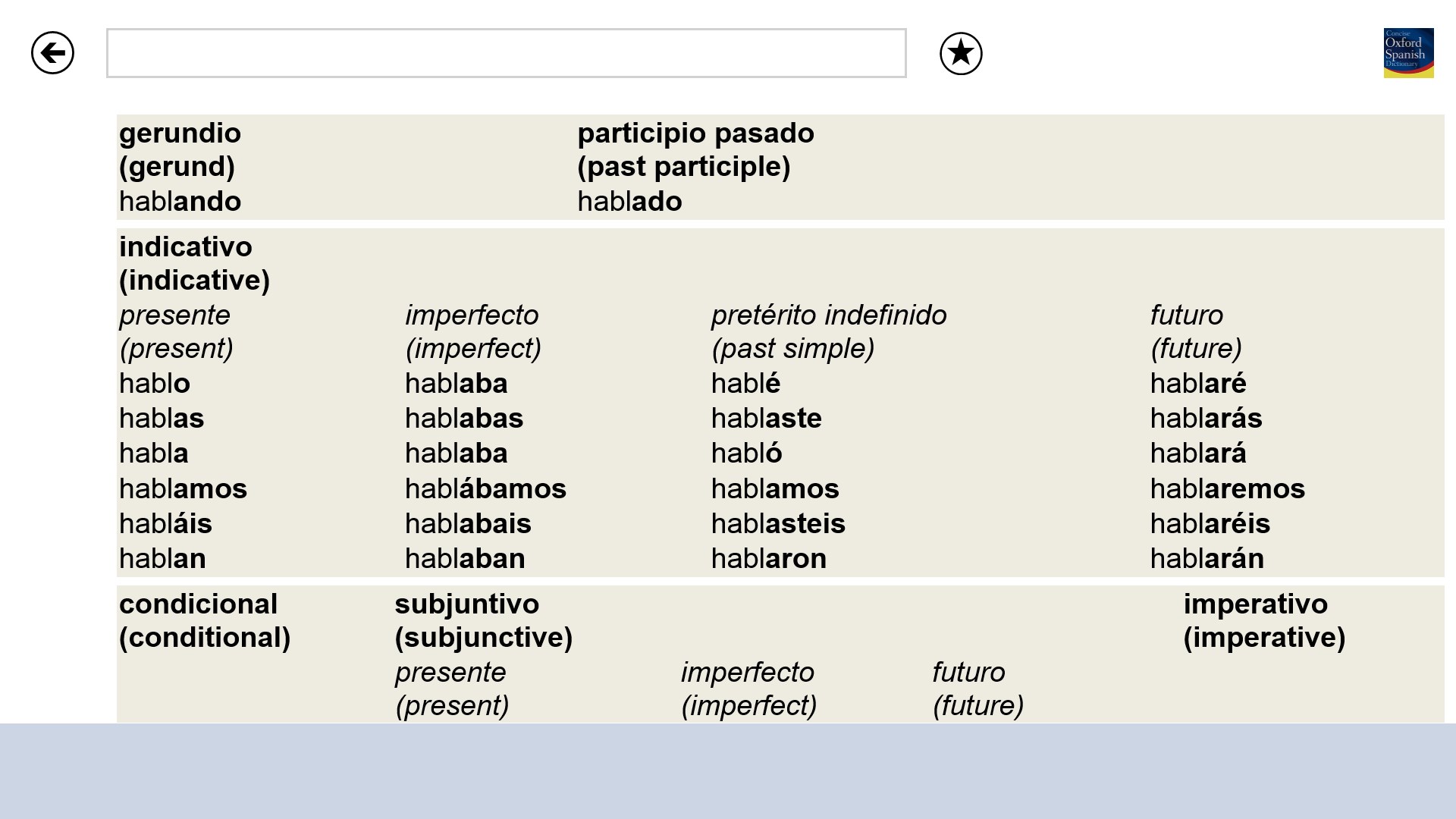Click the favorites star icon
Screen dimensions: 1456x819
click(961, 53)
